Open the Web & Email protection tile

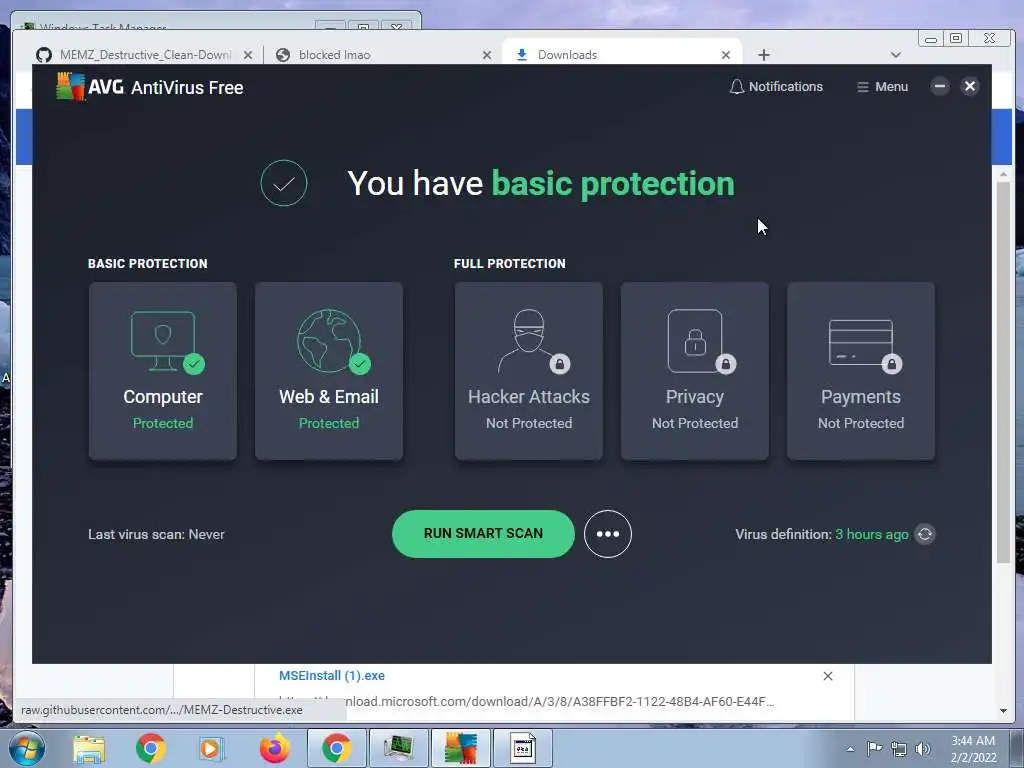click(328, 370)
